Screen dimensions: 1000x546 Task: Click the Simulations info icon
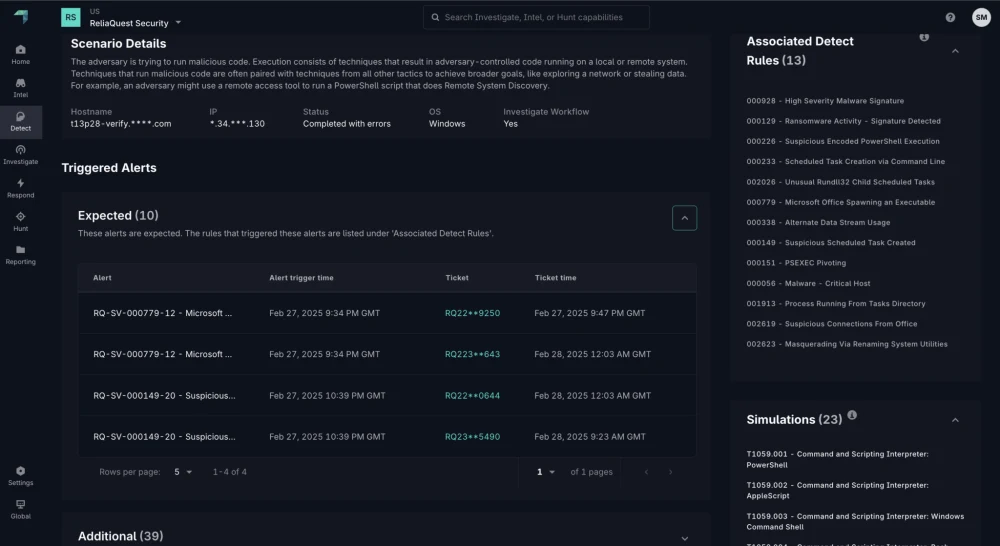[852, 415]
